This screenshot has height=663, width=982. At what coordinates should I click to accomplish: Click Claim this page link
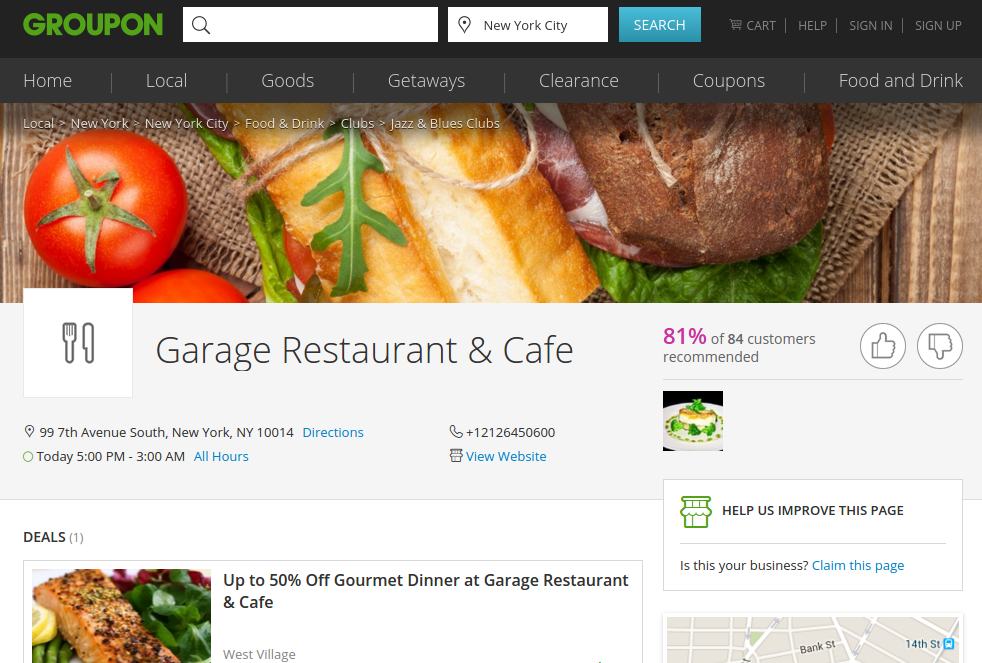pos(858,565)
